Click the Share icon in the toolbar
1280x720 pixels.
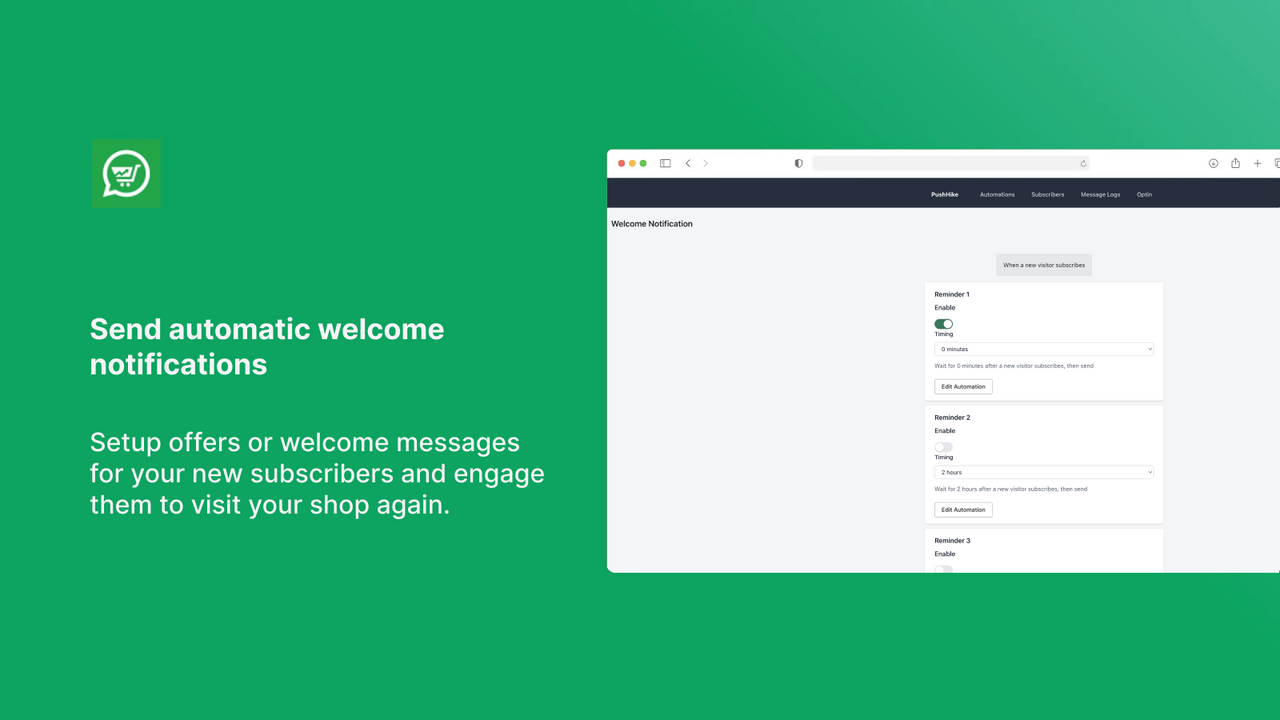coord(1235,163)
